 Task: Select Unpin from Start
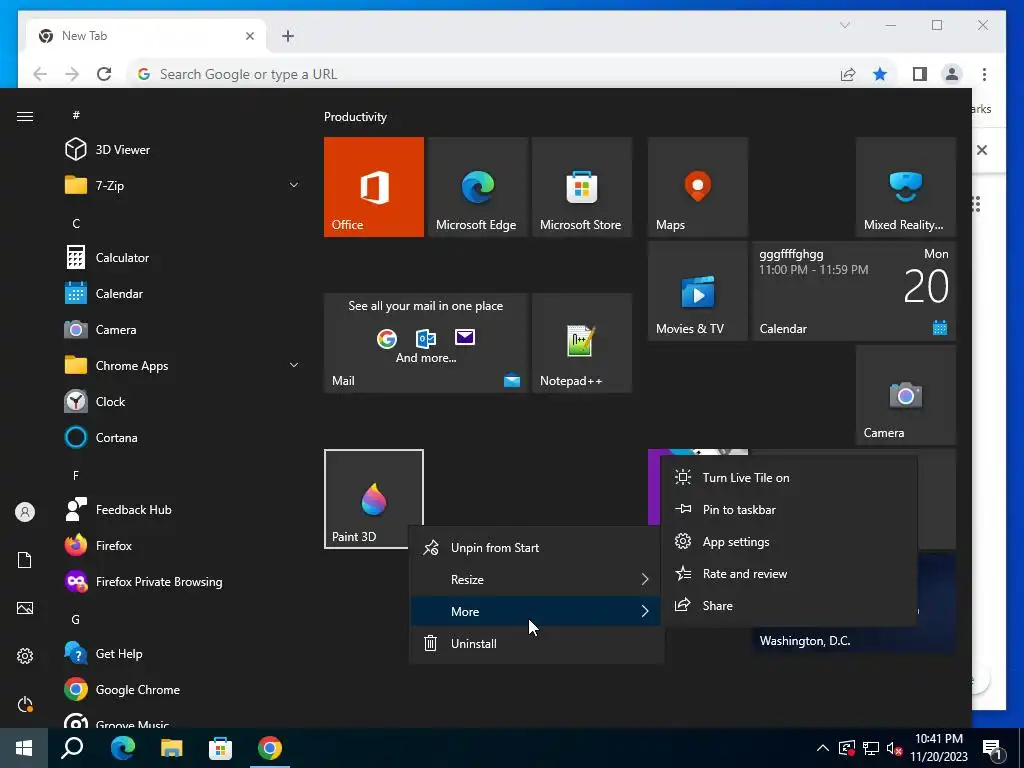pyautogui.click(x=536, y=547)
